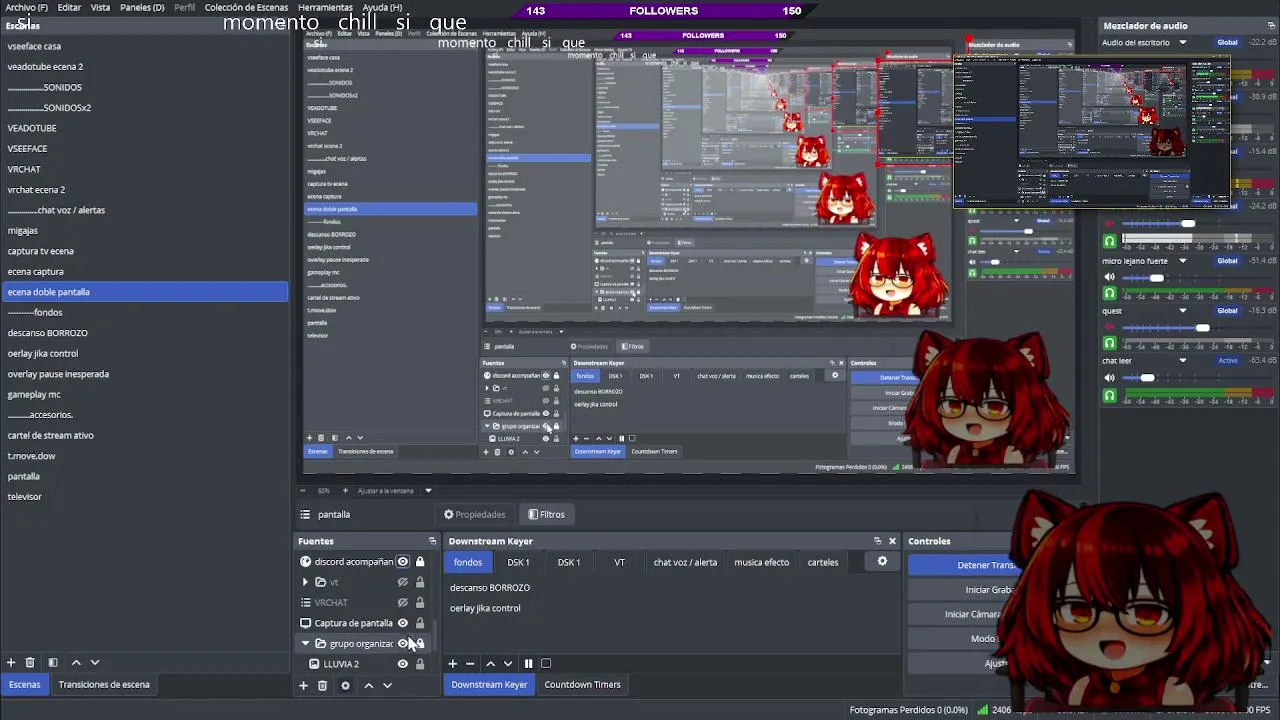The image size is (1280, 720).
Task: Toggle lock on the VRCHAT source
Action: click(420, 603)
